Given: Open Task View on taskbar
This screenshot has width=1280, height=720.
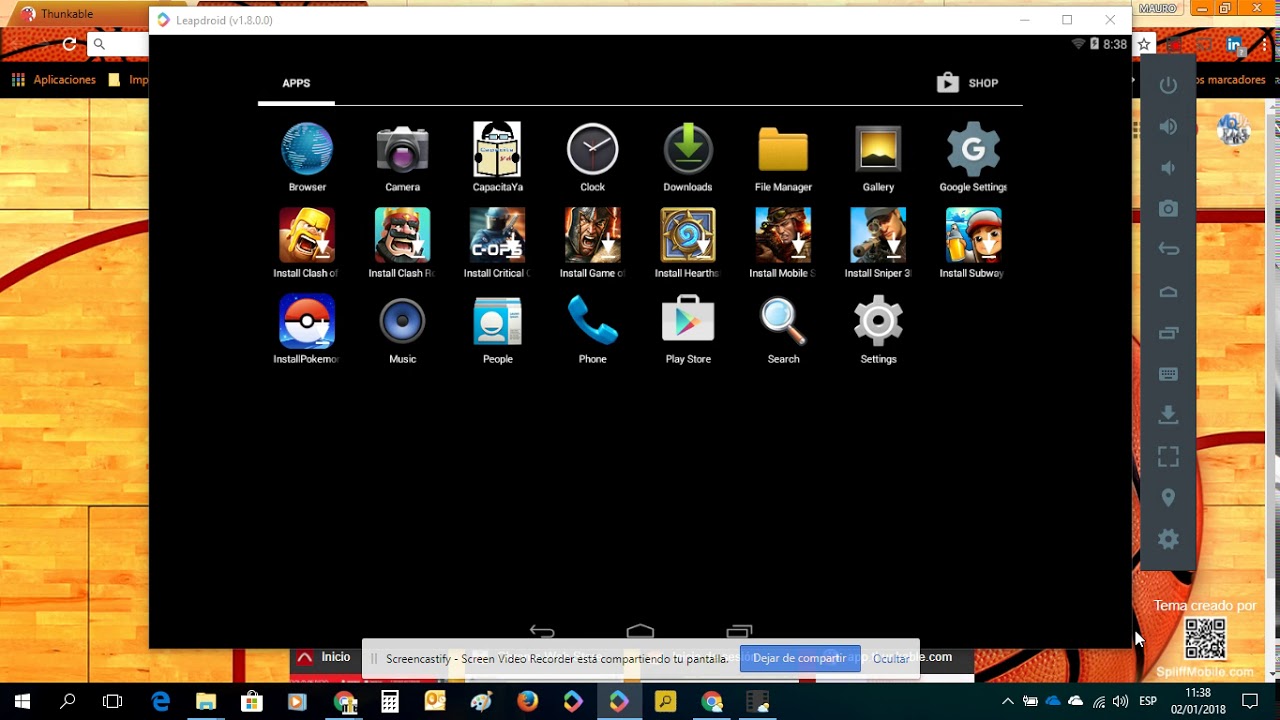Looking at the screenshot, I should (x=113, y=702).
